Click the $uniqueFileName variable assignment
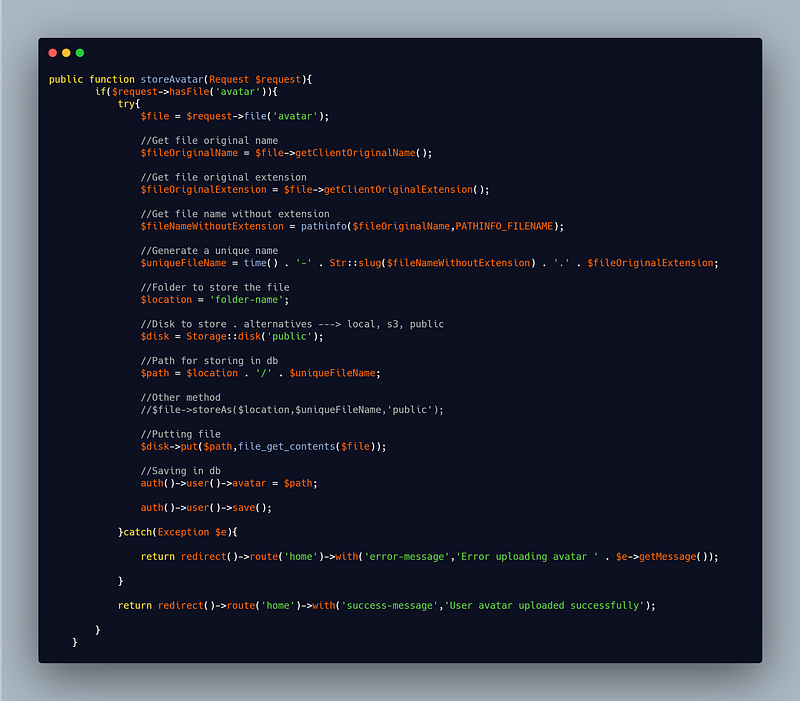 183,263
